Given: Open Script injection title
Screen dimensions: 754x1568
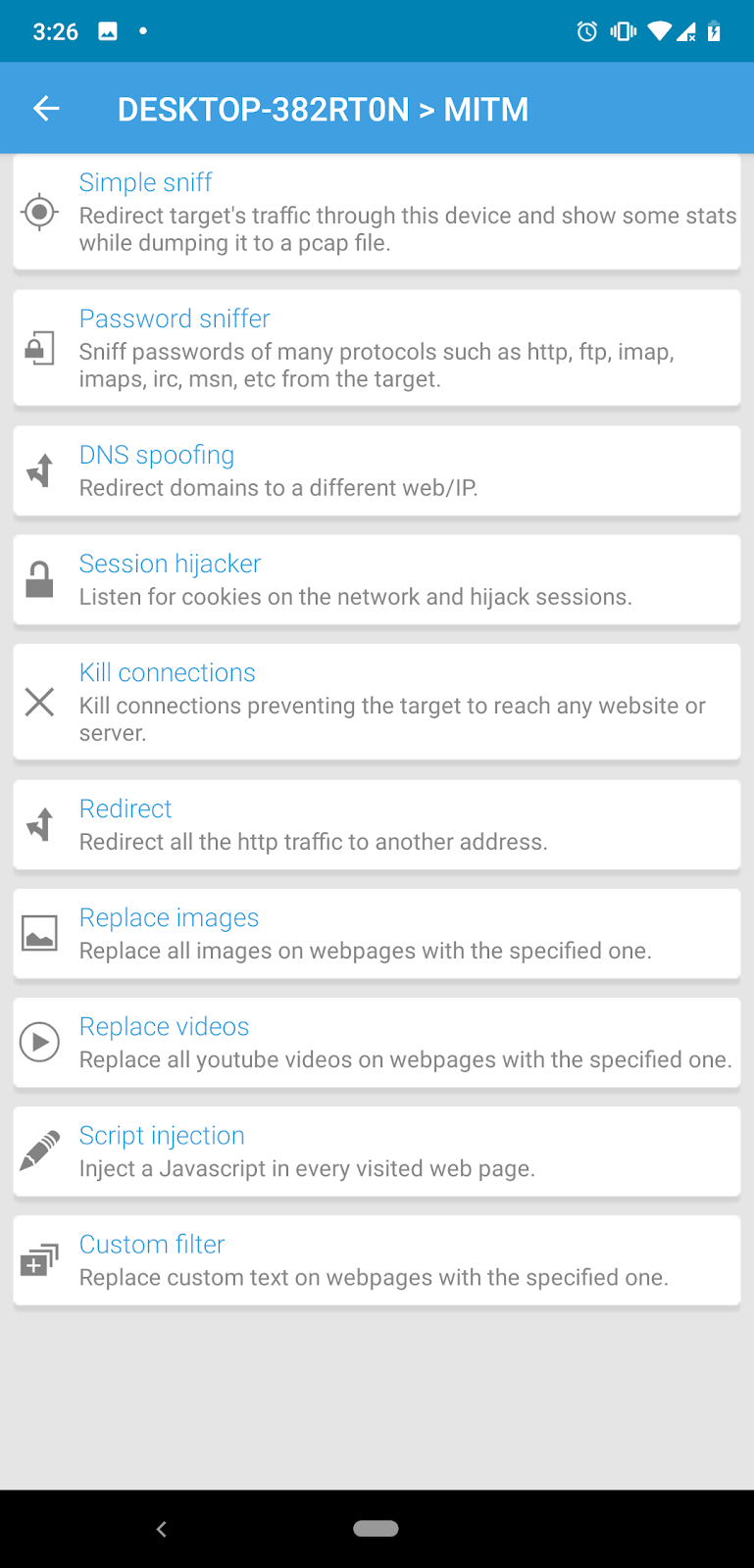Looking at the screenshot, I should [162, 1135].
